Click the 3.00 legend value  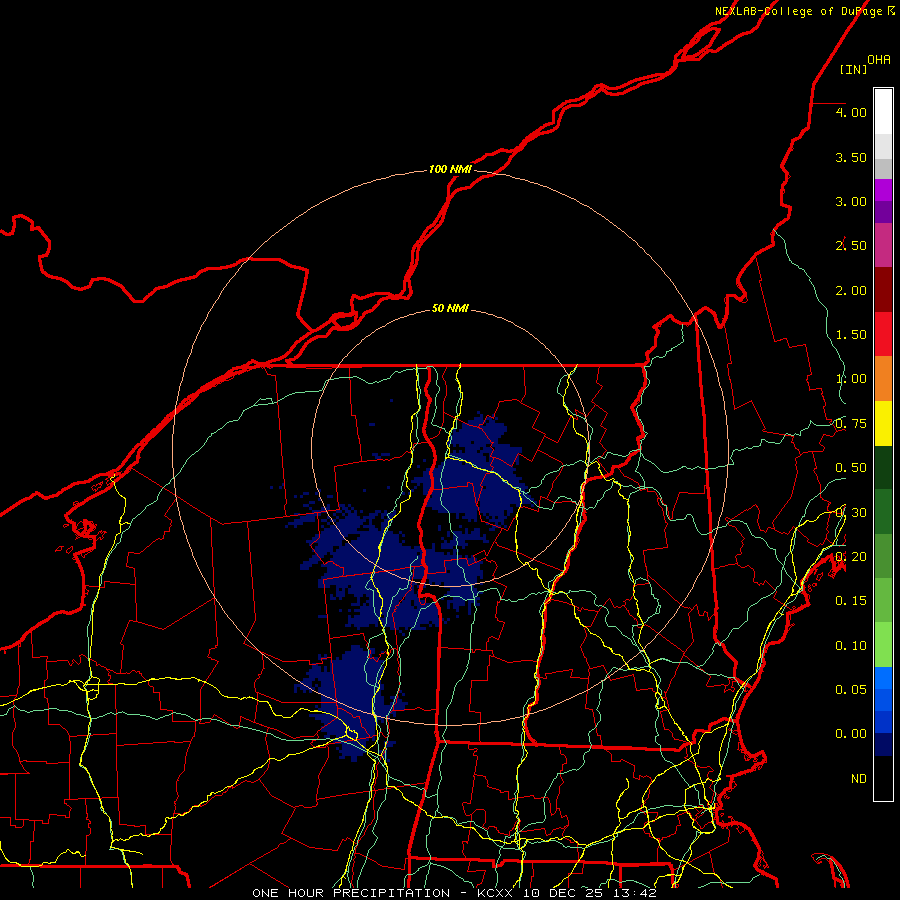pos(851,201)
